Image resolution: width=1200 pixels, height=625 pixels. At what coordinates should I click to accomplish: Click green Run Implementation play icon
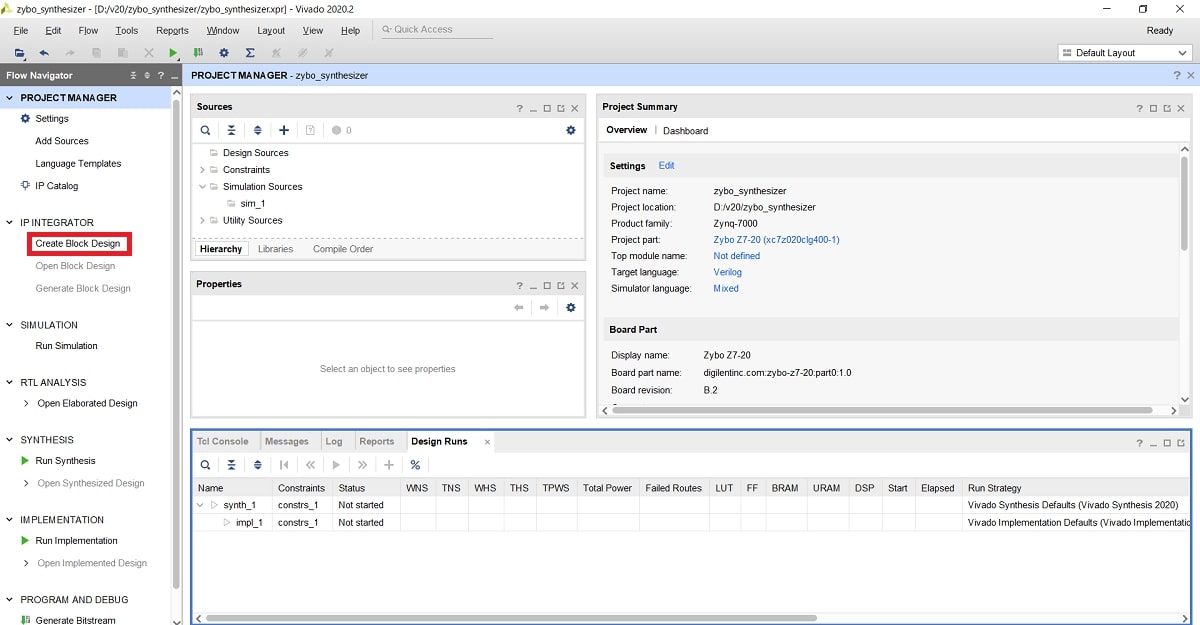click(26, 541)
